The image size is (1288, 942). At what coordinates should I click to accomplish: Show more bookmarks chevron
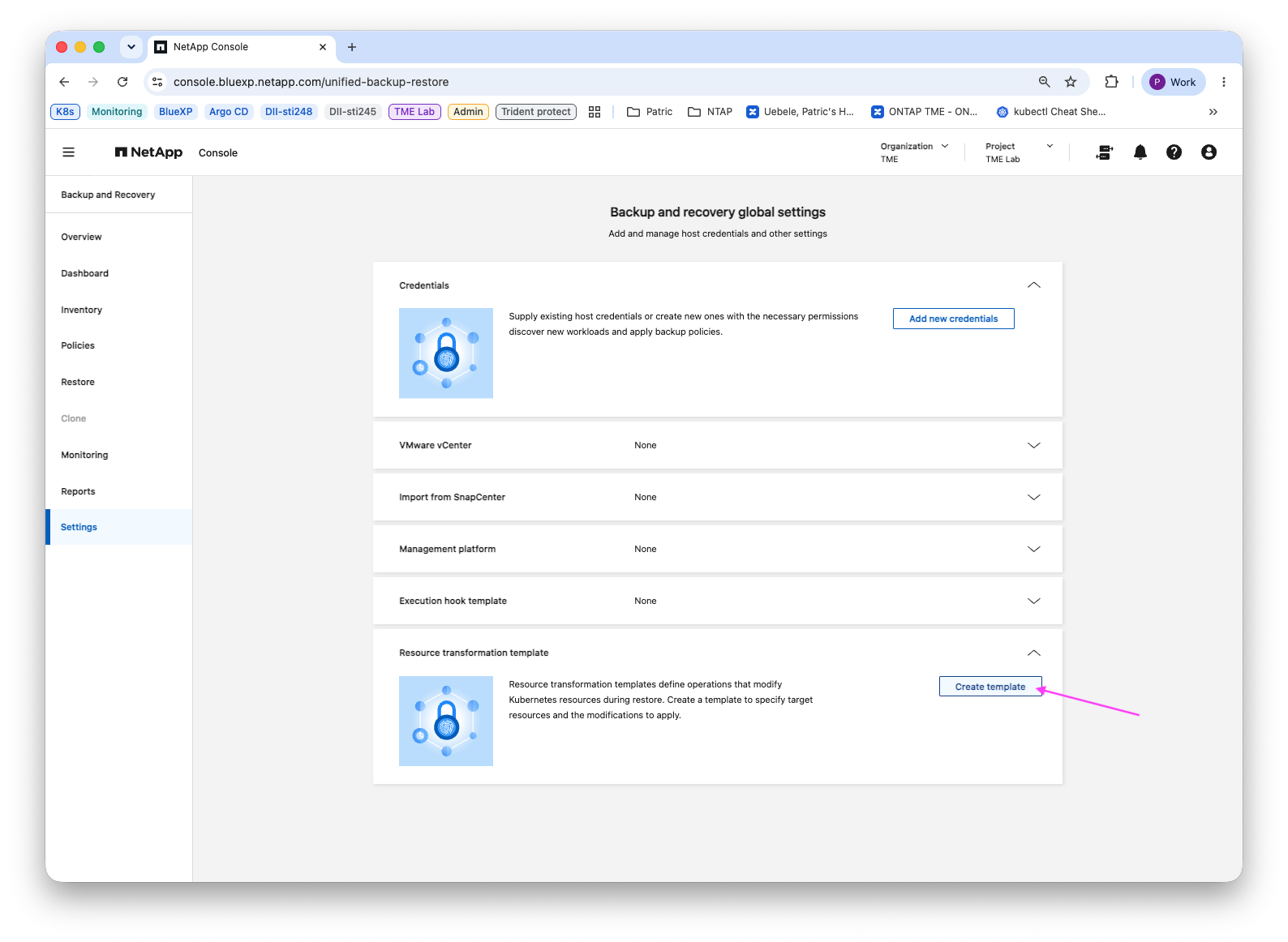(1213, 112)
